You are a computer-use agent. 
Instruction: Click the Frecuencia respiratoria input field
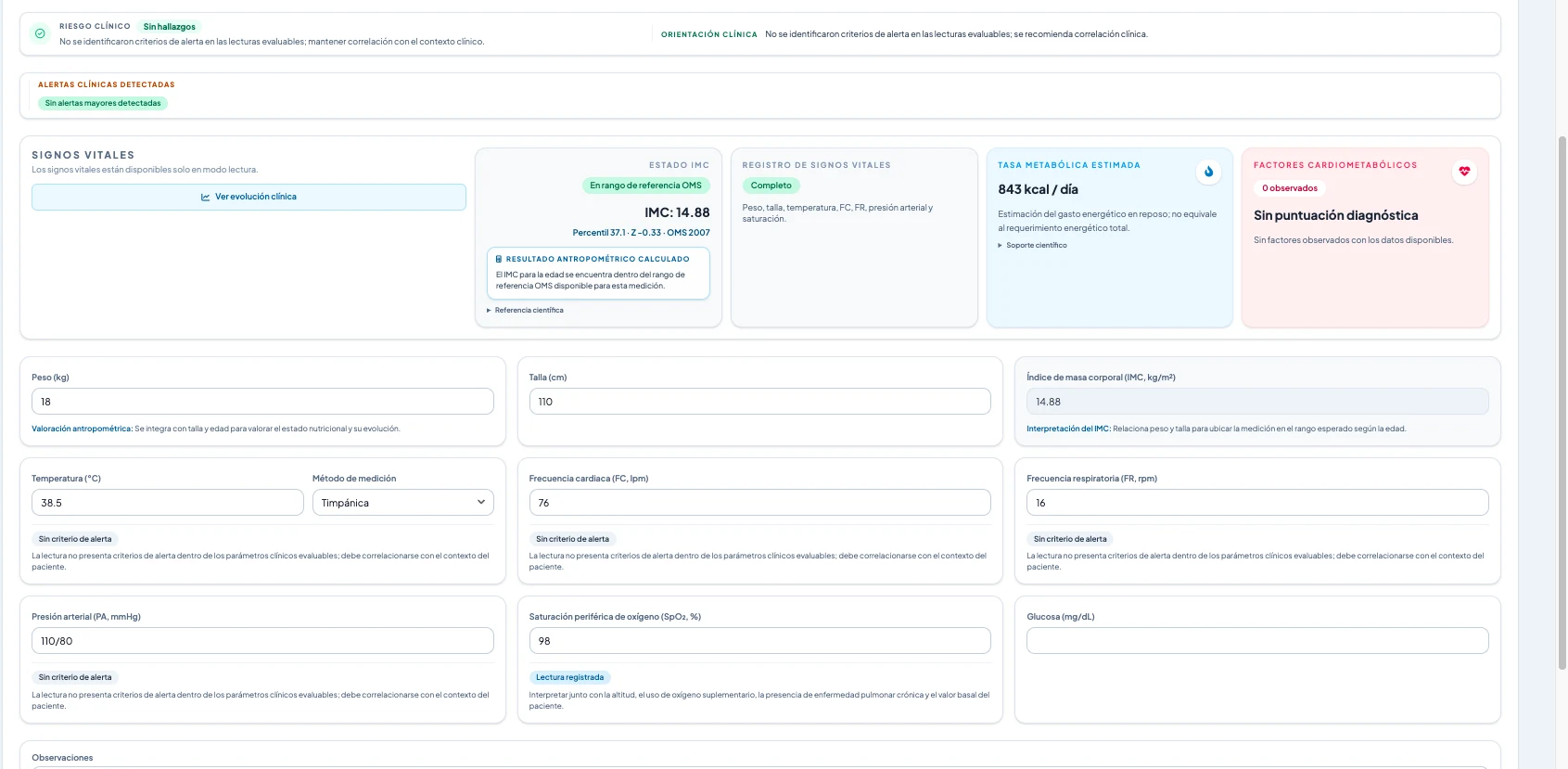pos(1257,503)
